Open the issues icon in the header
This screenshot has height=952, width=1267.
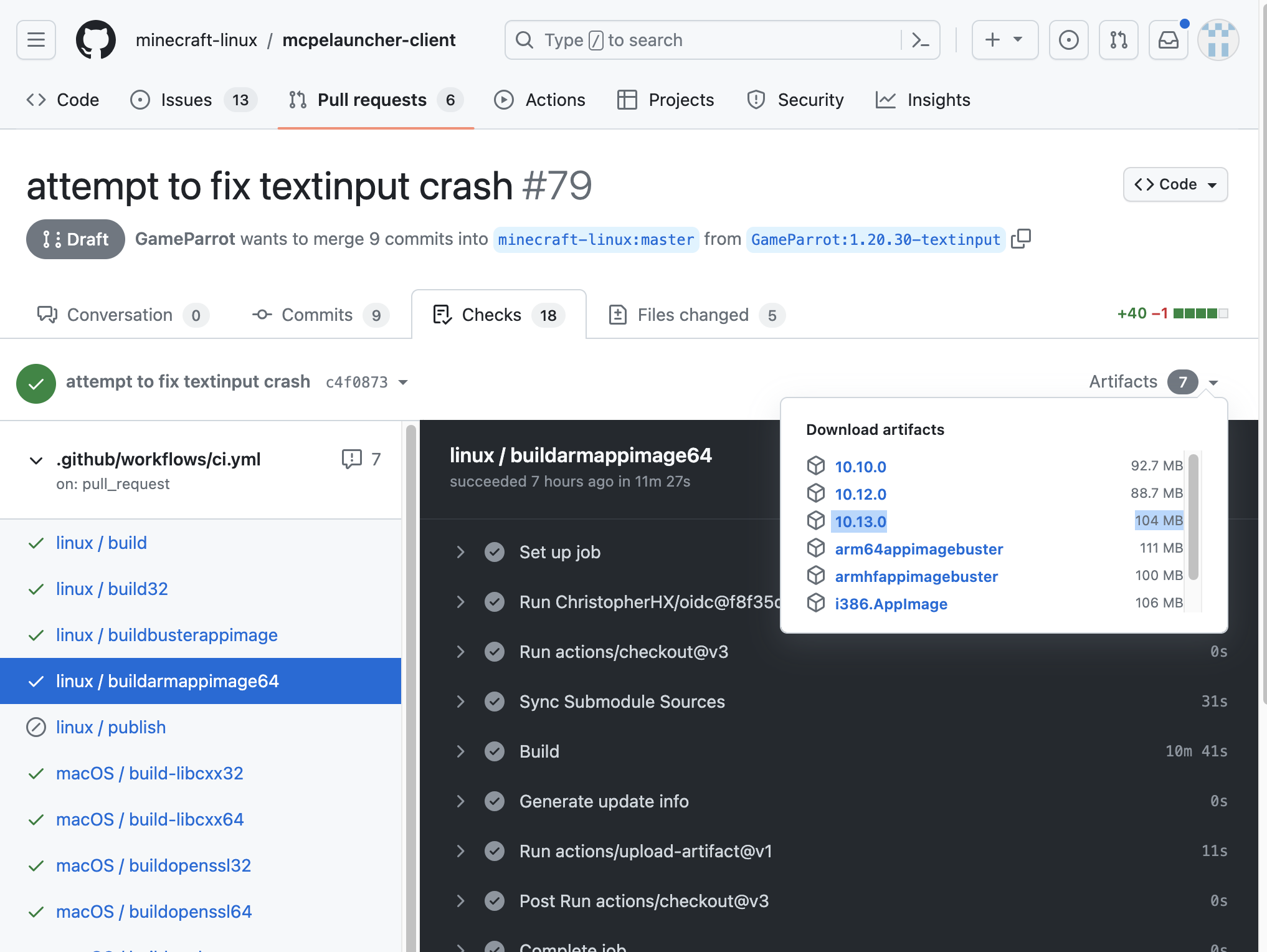[x=1068, y=39]
